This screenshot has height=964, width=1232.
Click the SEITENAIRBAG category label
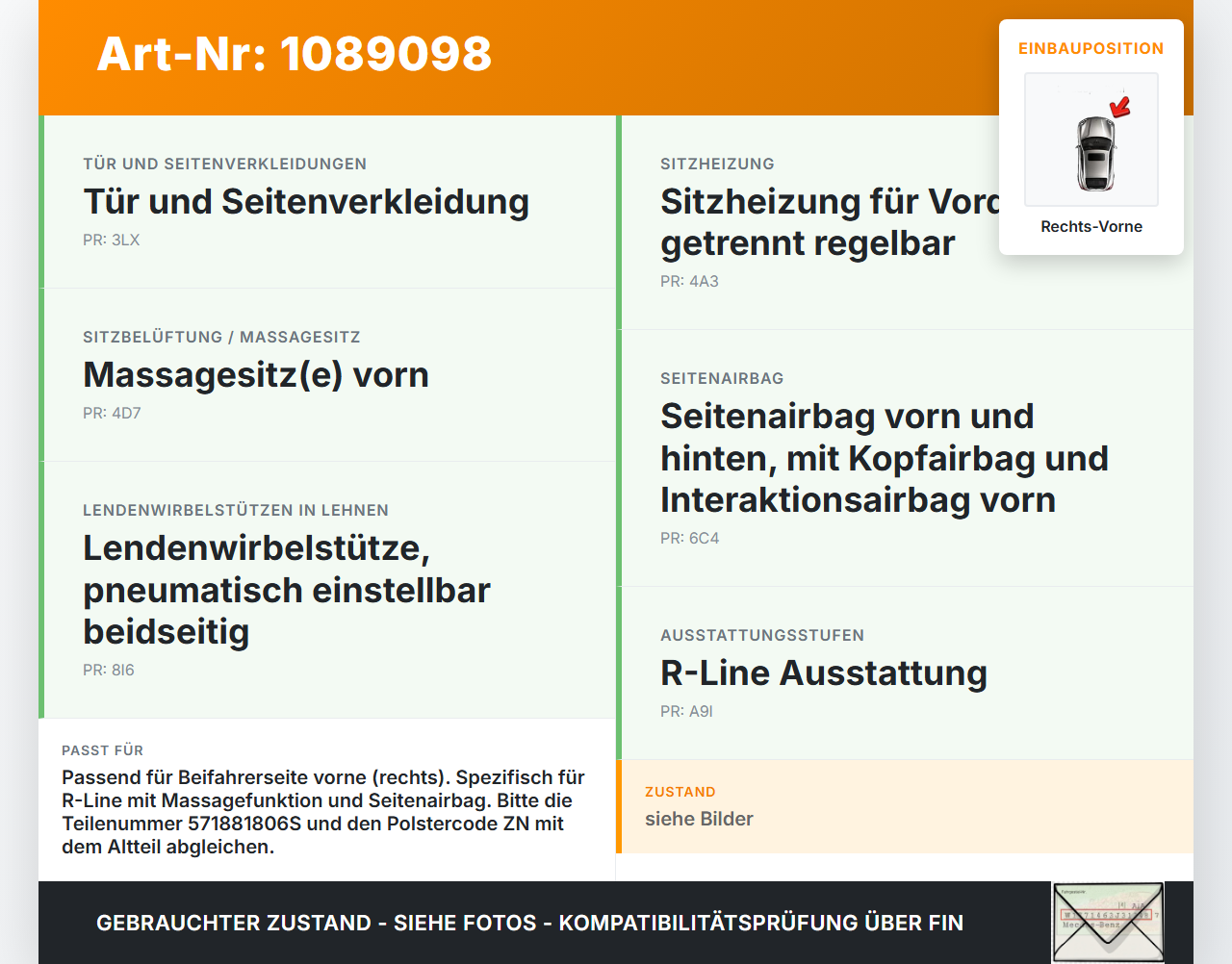[x=722, y=378]
